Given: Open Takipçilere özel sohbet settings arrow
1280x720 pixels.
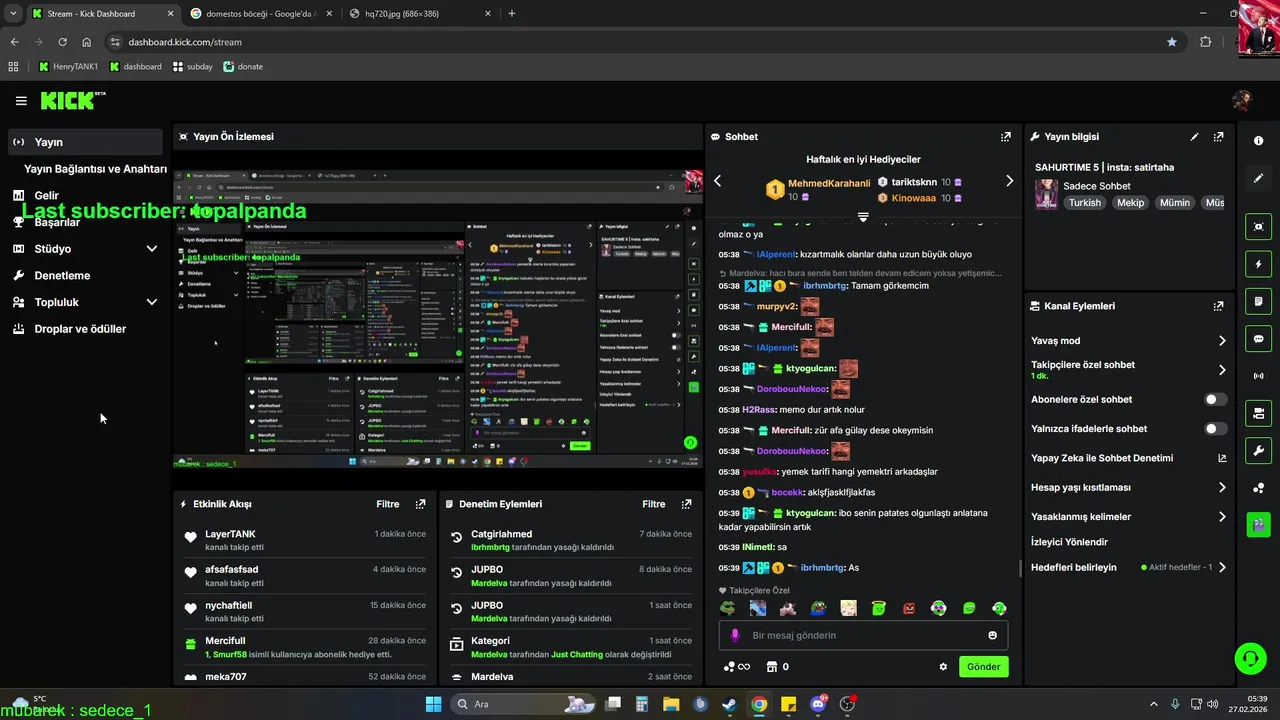Looking at the screenshot, I should click(x=1222, y=370).
